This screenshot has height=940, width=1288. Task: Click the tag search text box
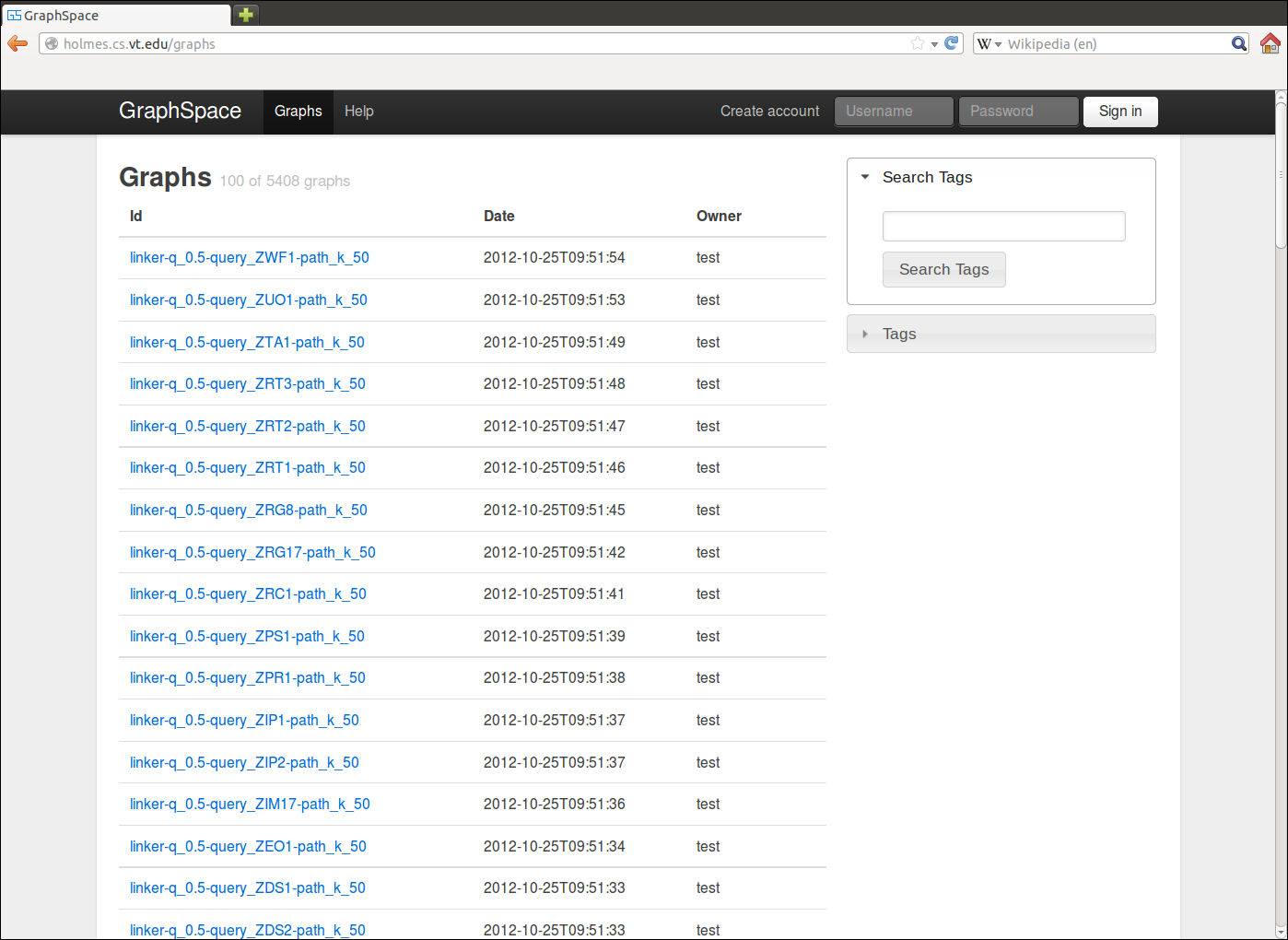coord(1003,226)
